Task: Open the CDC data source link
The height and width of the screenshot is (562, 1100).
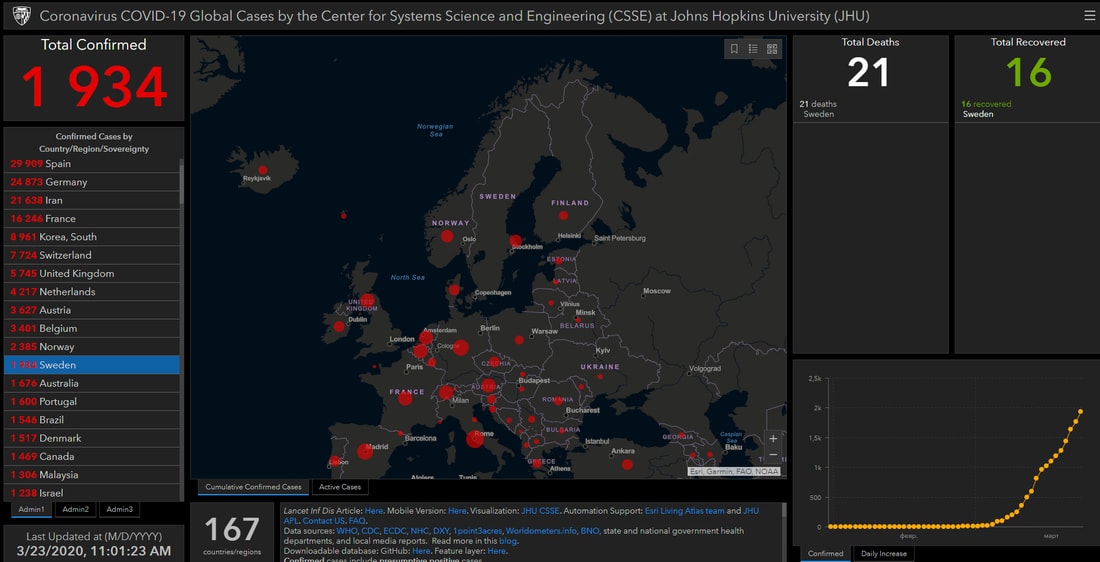Action: pyautogui.click(x=370, y=531)
